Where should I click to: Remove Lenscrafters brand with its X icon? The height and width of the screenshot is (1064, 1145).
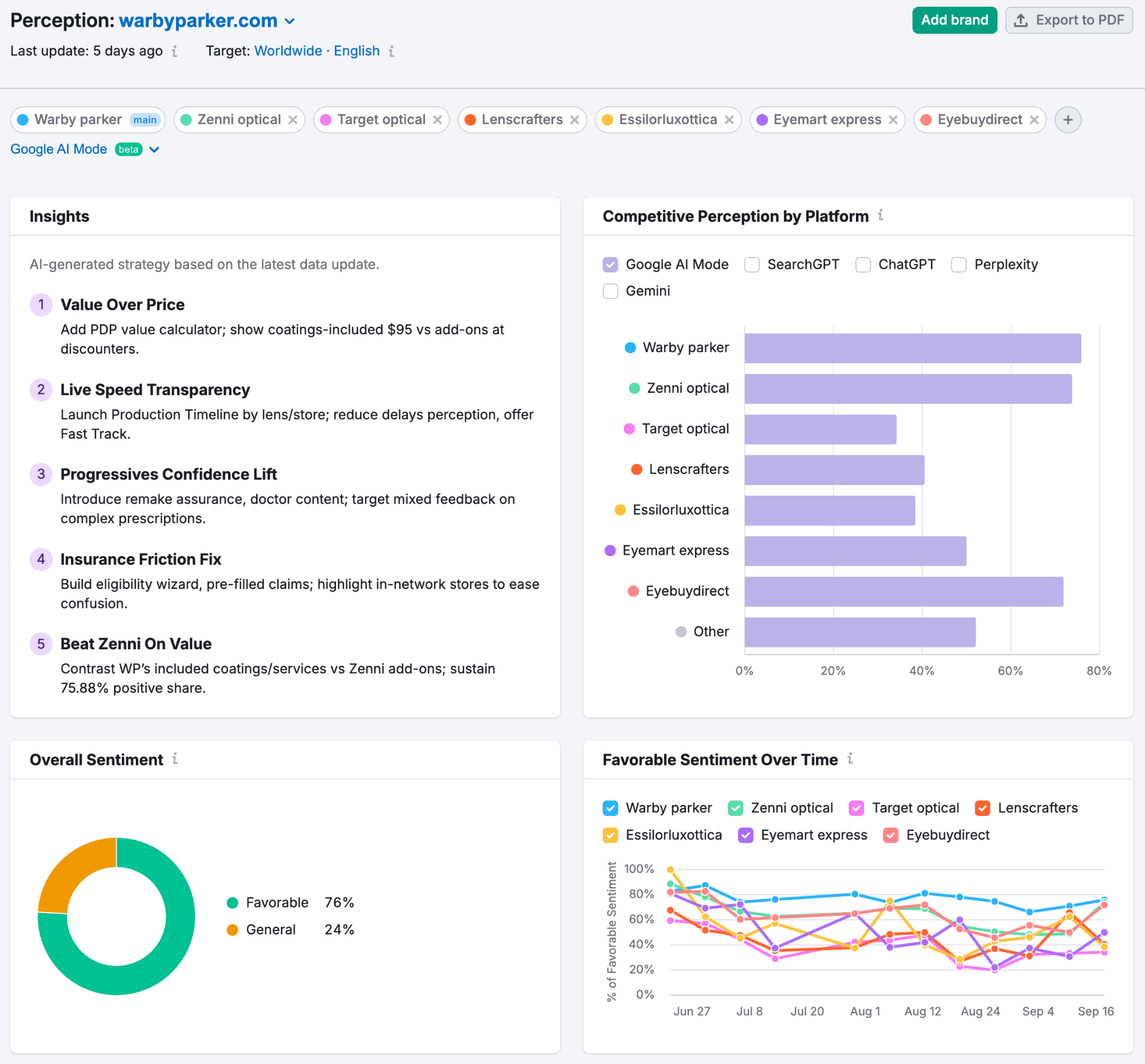tap(574, 120)
